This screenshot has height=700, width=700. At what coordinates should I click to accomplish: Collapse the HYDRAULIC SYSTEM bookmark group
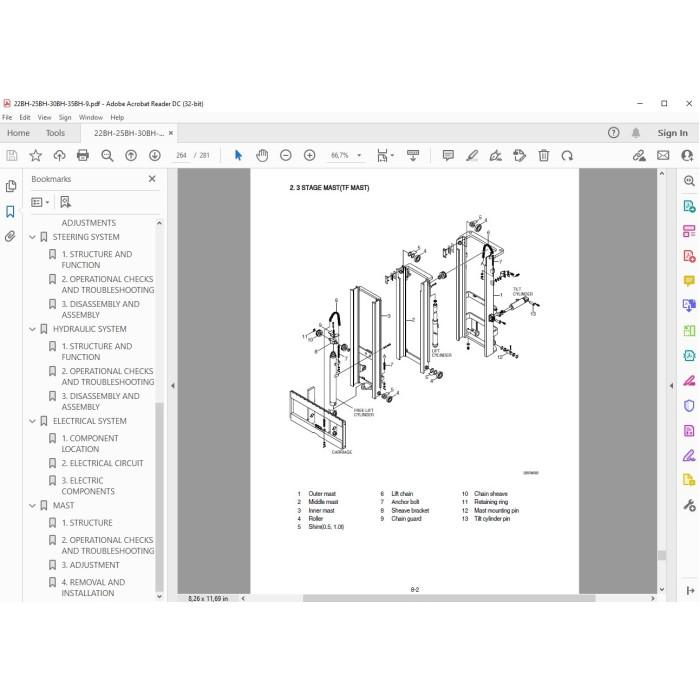pos(32,329)
